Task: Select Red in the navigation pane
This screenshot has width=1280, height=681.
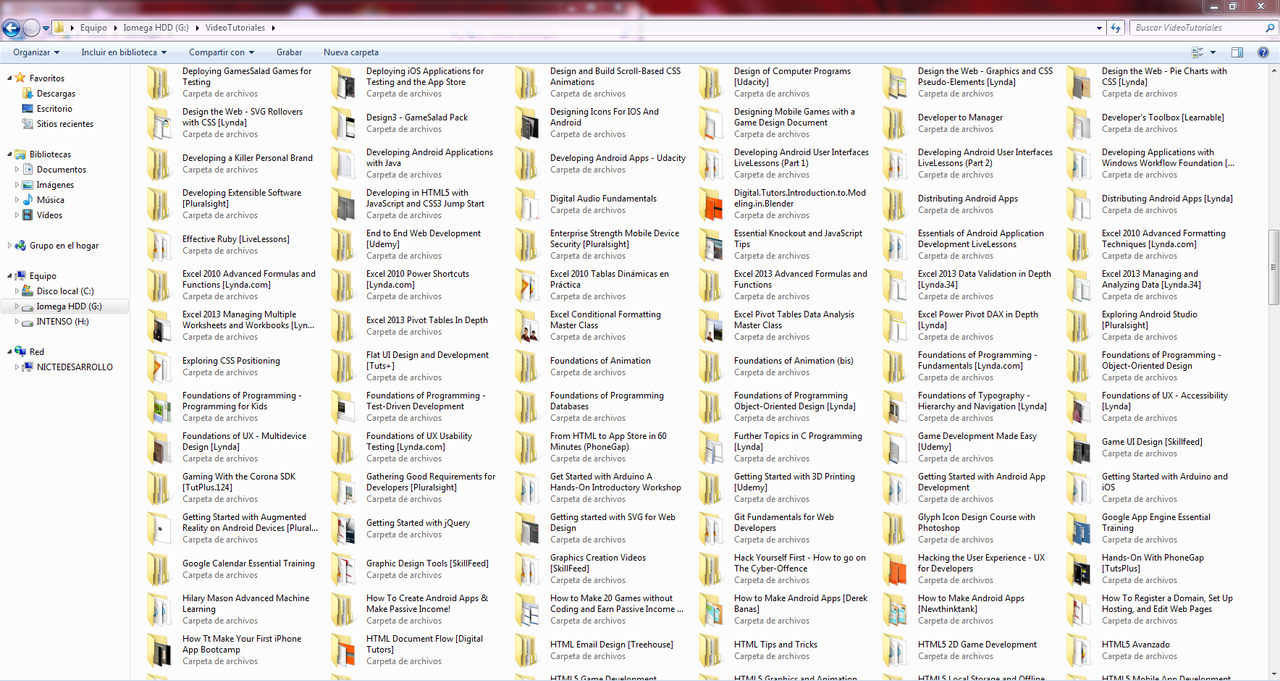Action: (37, 352)
